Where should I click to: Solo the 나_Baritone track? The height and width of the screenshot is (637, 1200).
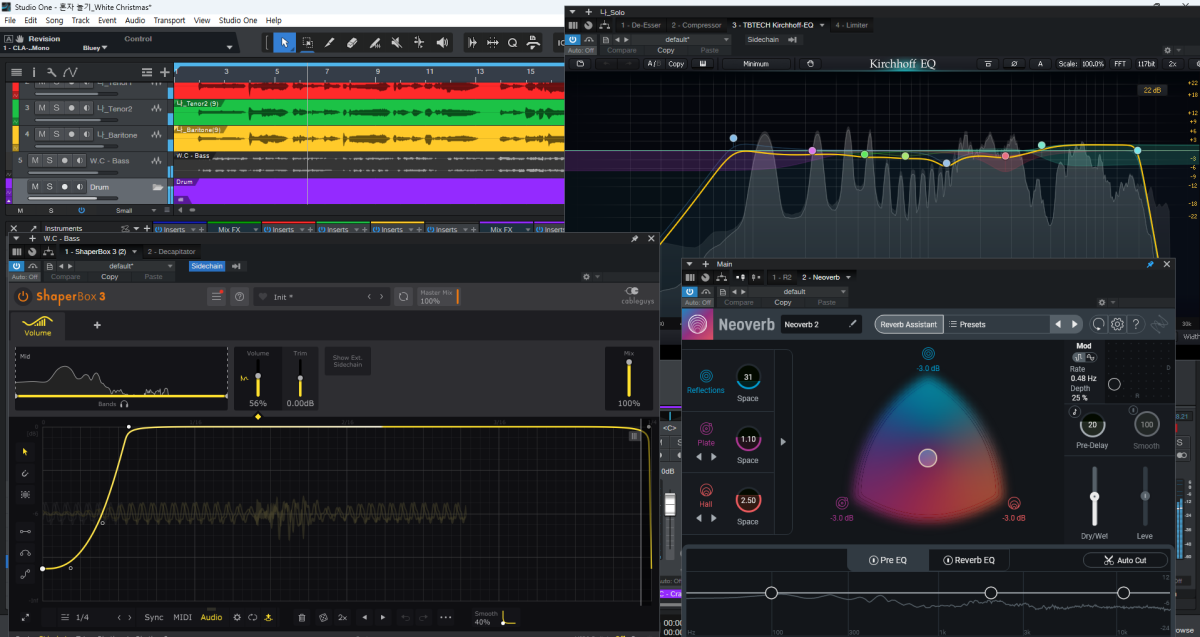[56, 133]
